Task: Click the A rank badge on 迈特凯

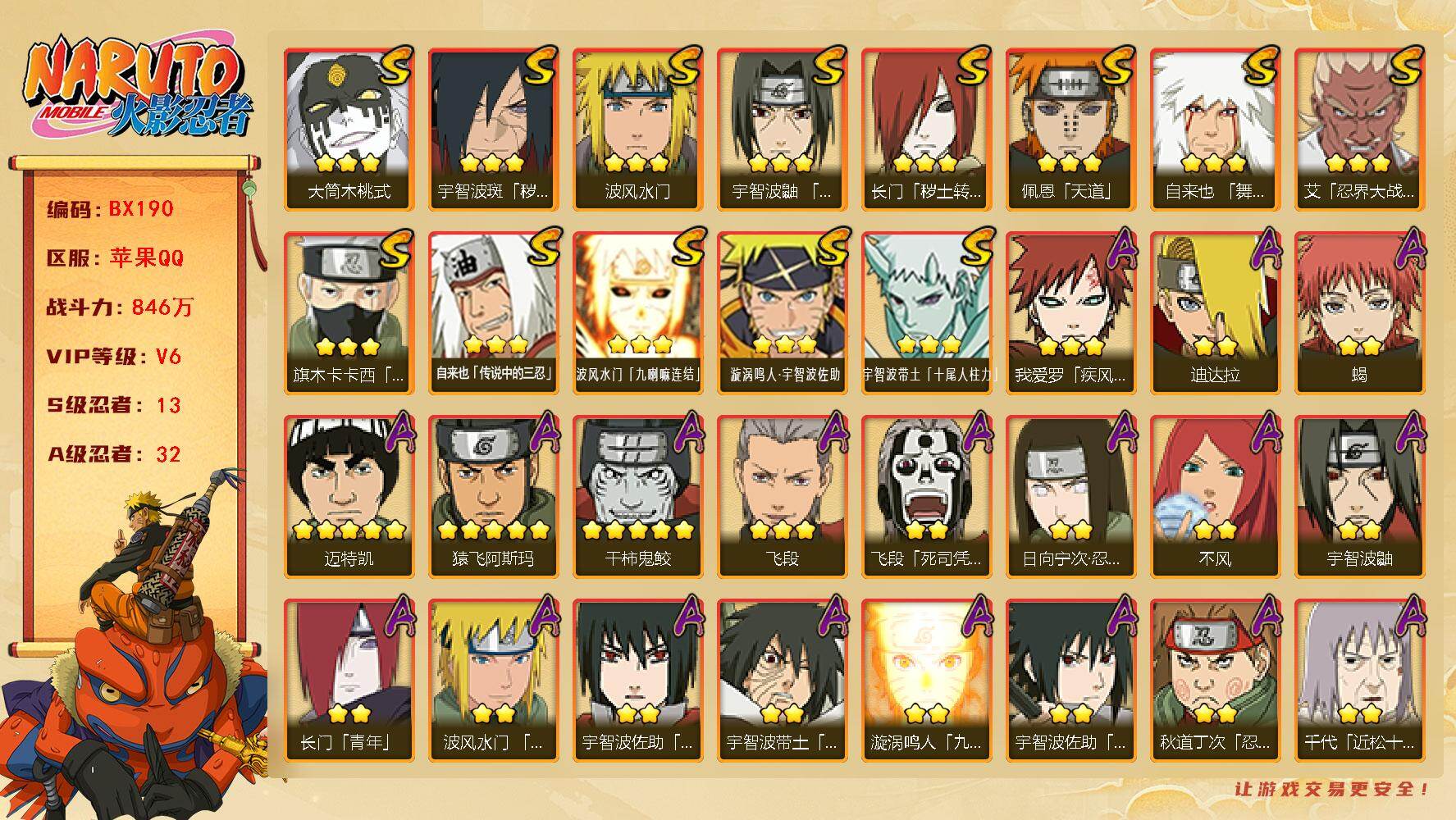Action: (395, 434)
